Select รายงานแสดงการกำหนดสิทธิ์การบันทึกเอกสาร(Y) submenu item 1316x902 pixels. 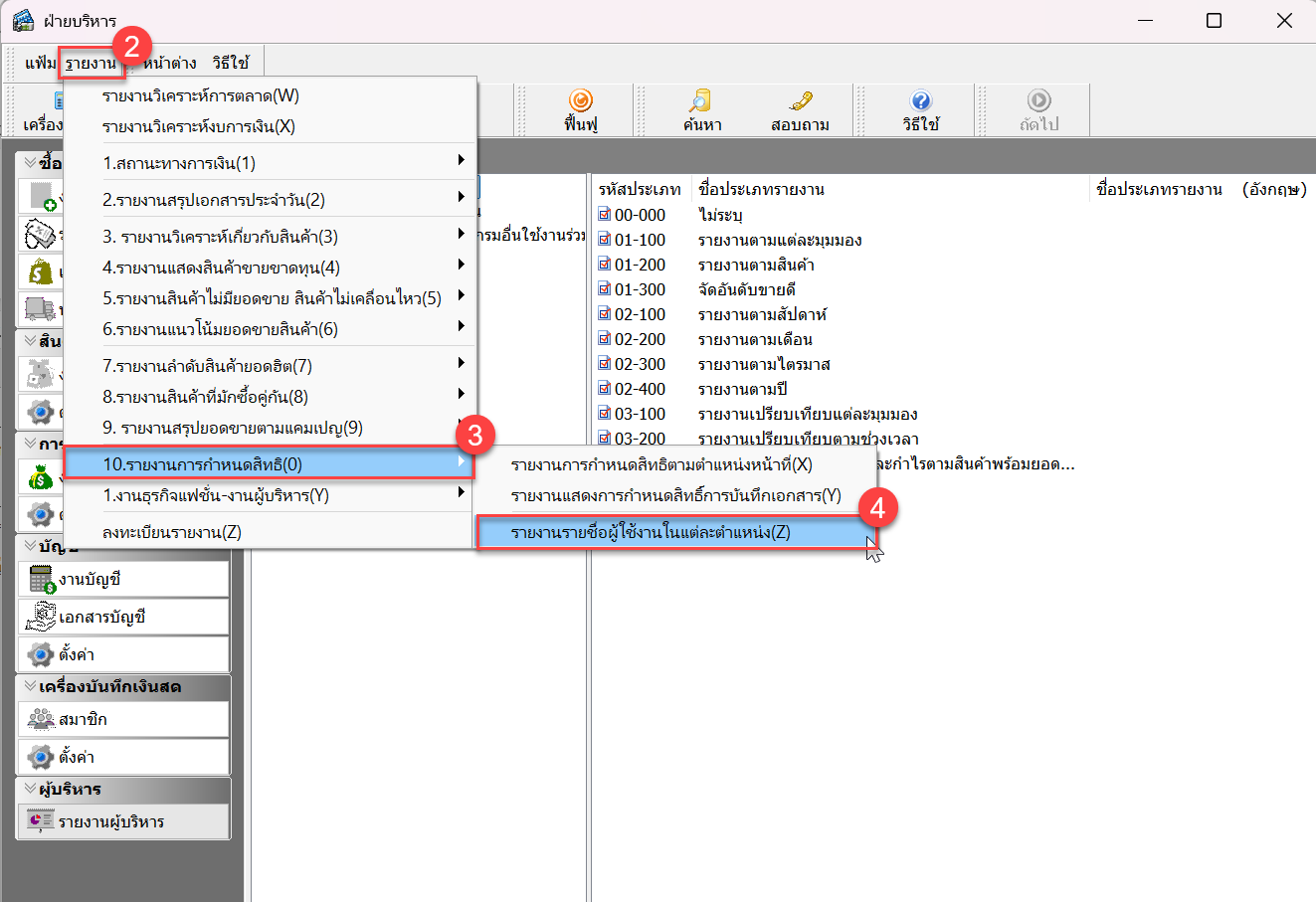676,495
